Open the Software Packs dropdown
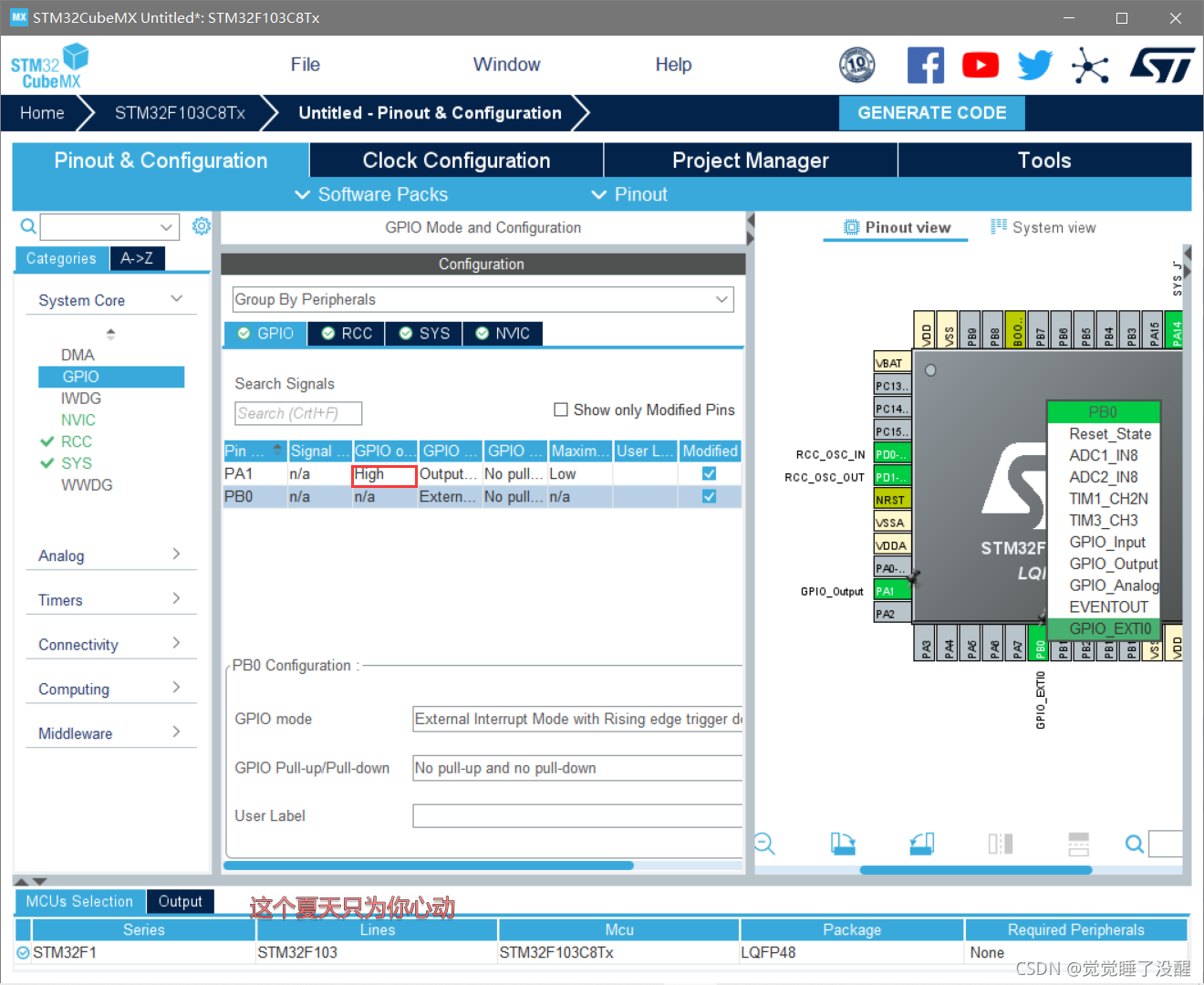Viewport: 1204px width, 985px height. pyautogui.click(x=371, y=194)
